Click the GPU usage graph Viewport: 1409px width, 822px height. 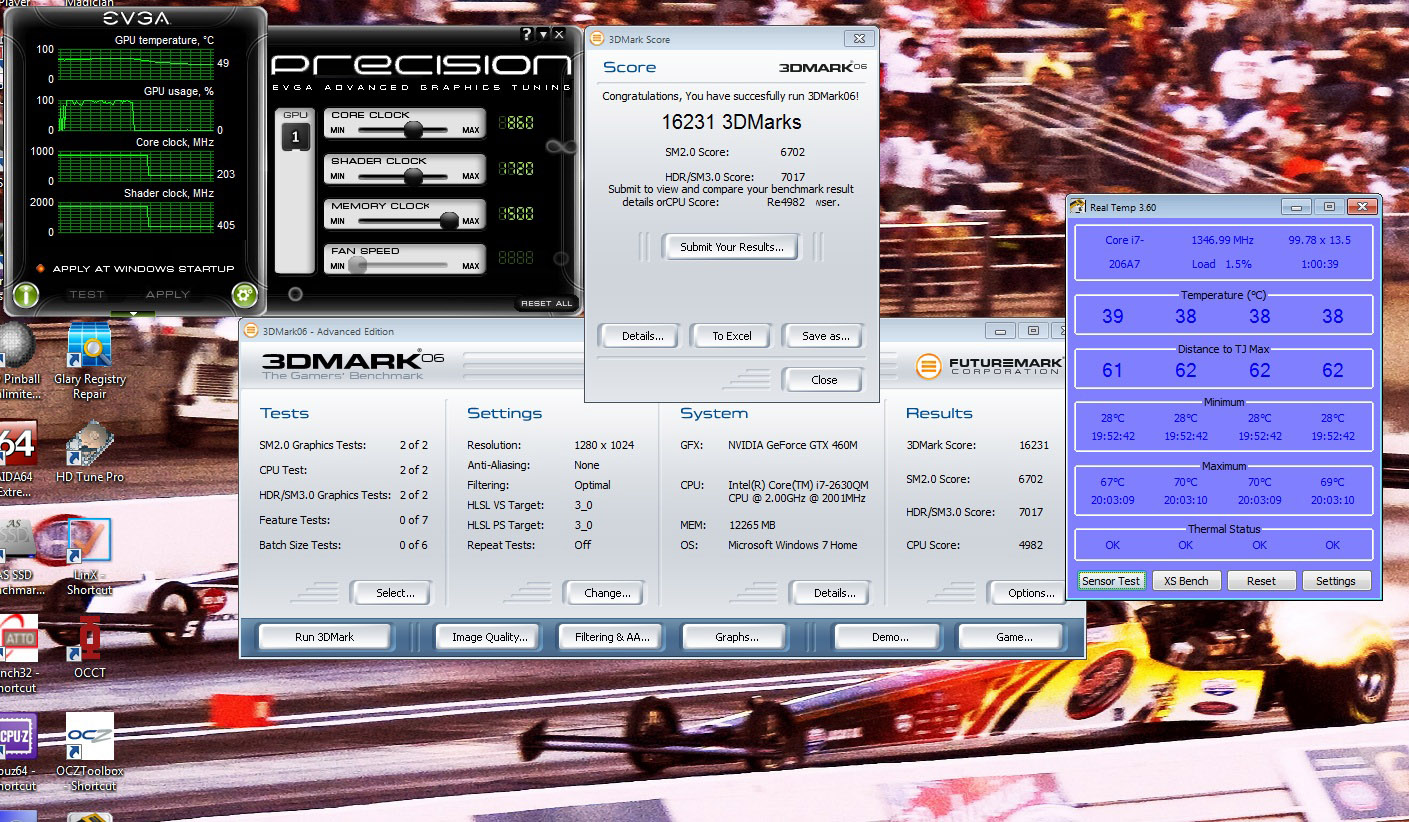point(136,114)
